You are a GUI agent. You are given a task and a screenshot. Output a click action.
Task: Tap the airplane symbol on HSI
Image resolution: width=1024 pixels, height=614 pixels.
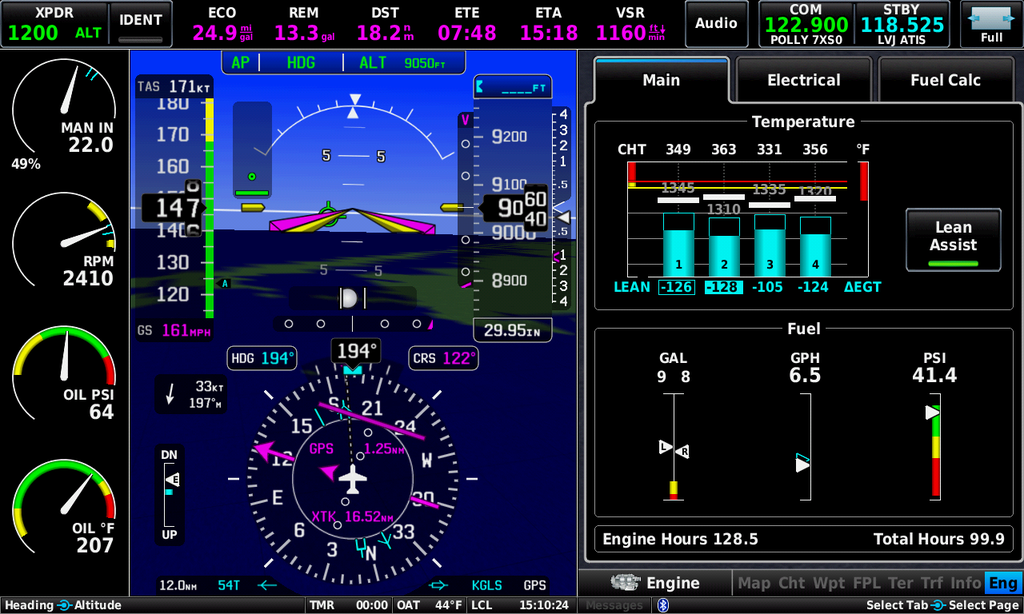(352, 479)
